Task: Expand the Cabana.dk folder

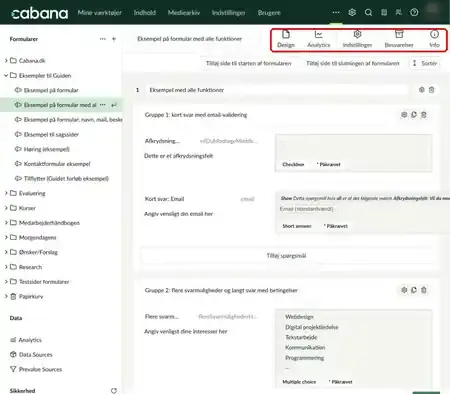Action: pyautogui.click(x=6, y=61)
